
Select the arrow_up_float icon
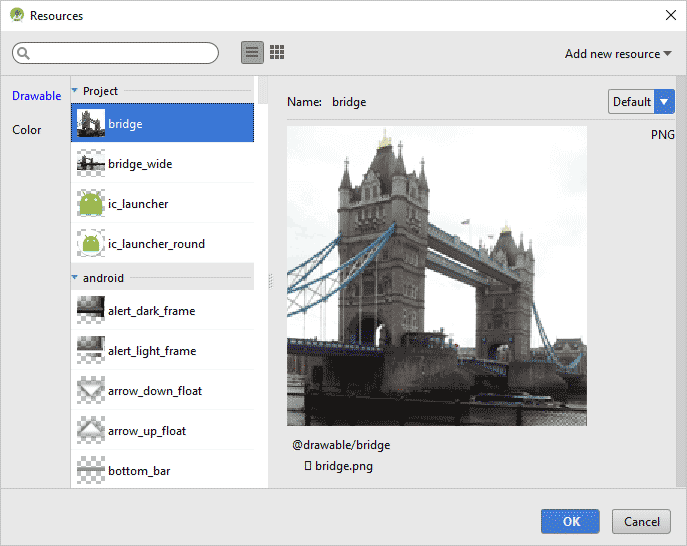(91, 431)
